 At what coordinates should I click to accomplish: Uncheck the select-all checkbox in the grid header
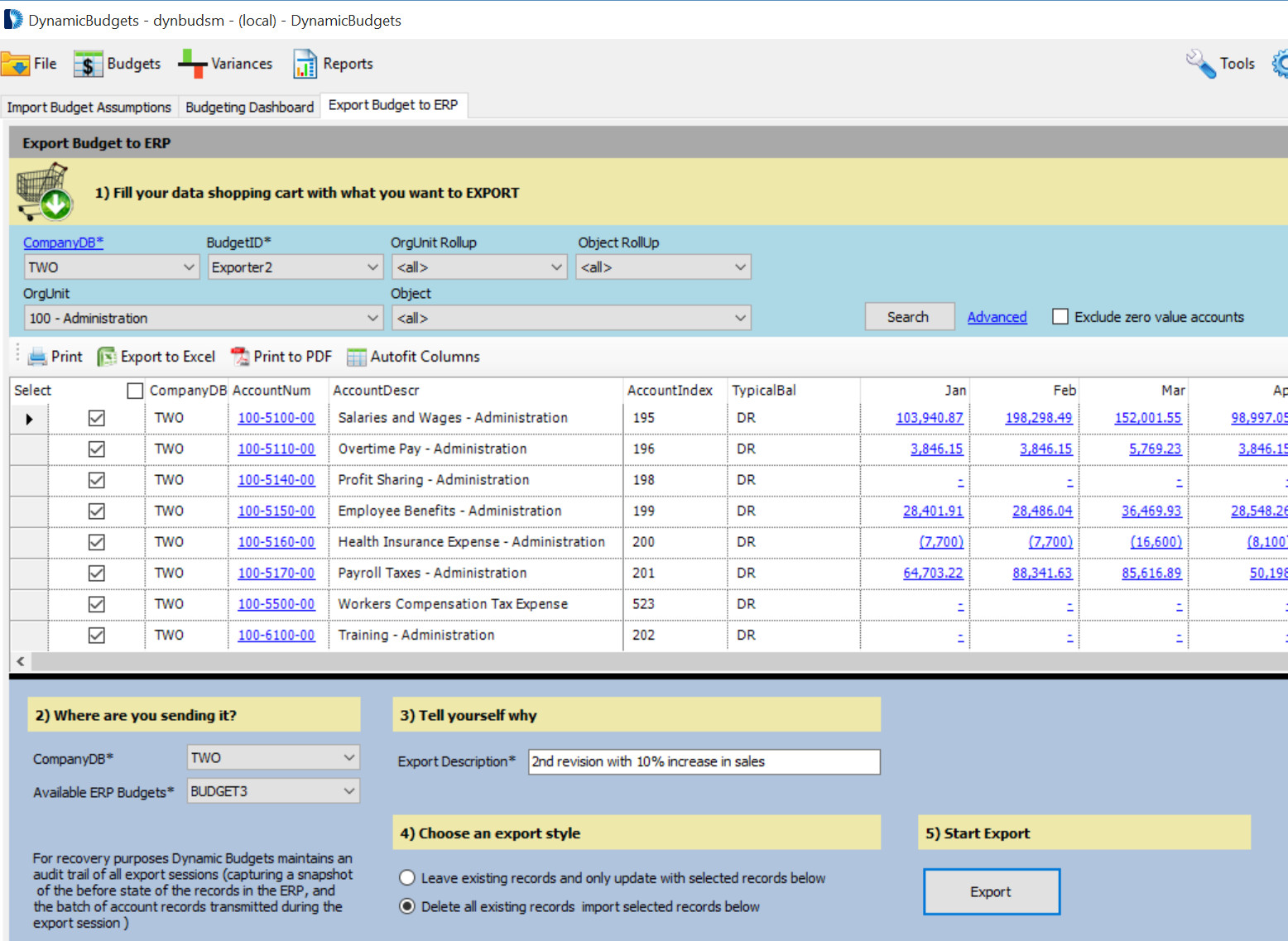point(135,390)
